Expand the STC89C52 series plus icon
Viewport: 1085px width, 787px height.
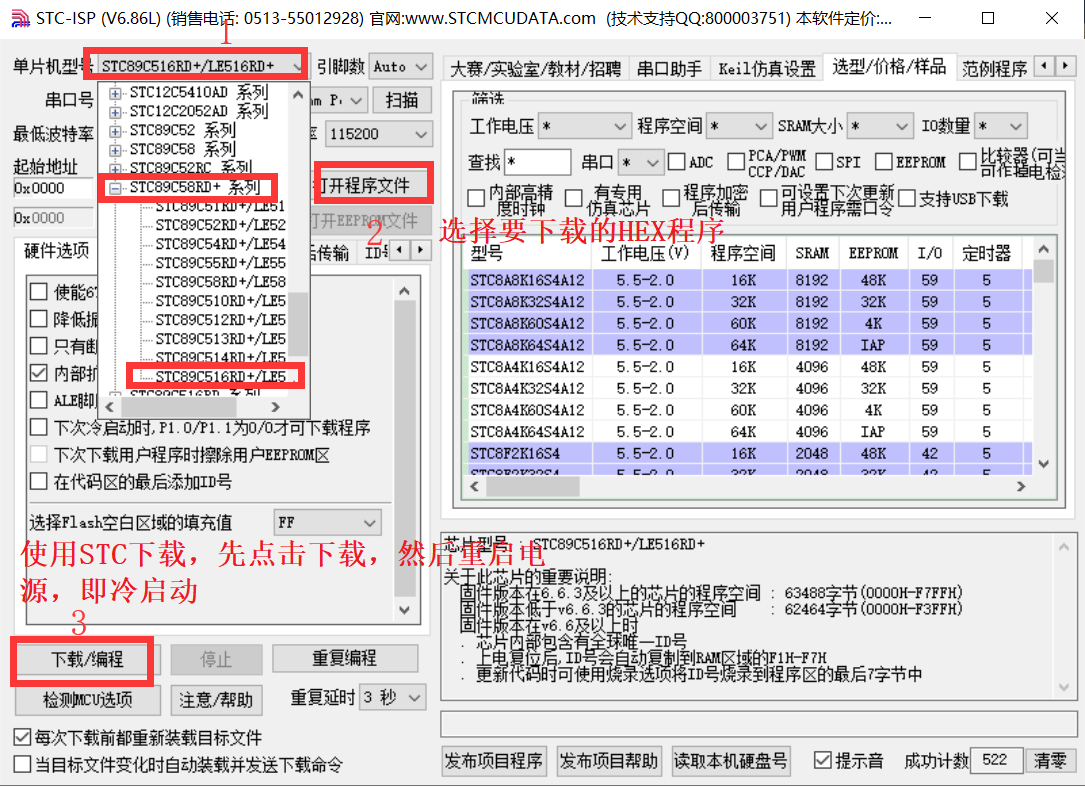pos(116,130)
